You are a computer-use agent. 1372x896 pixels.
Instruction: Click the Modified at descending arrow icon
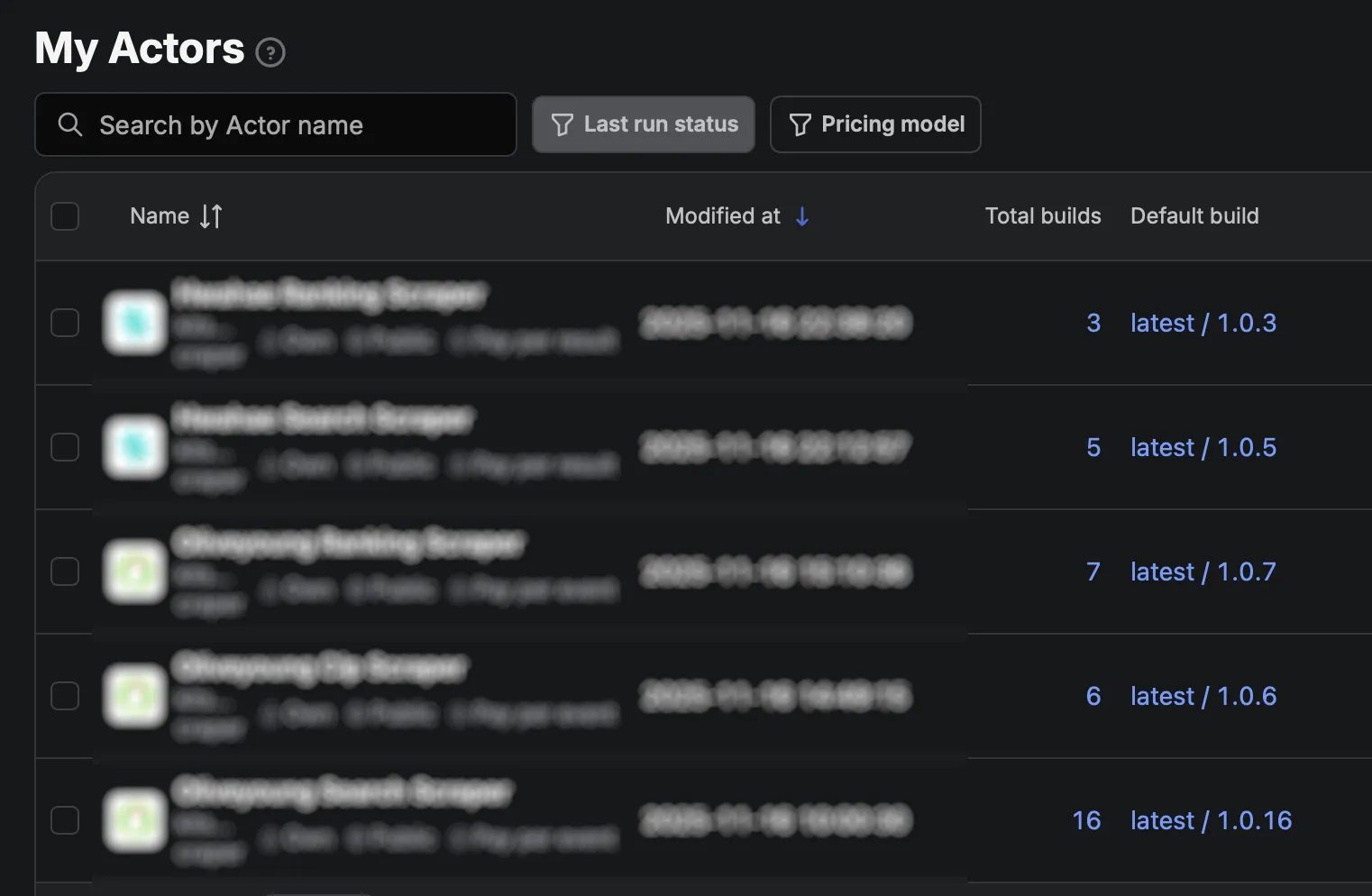point(801,216)
